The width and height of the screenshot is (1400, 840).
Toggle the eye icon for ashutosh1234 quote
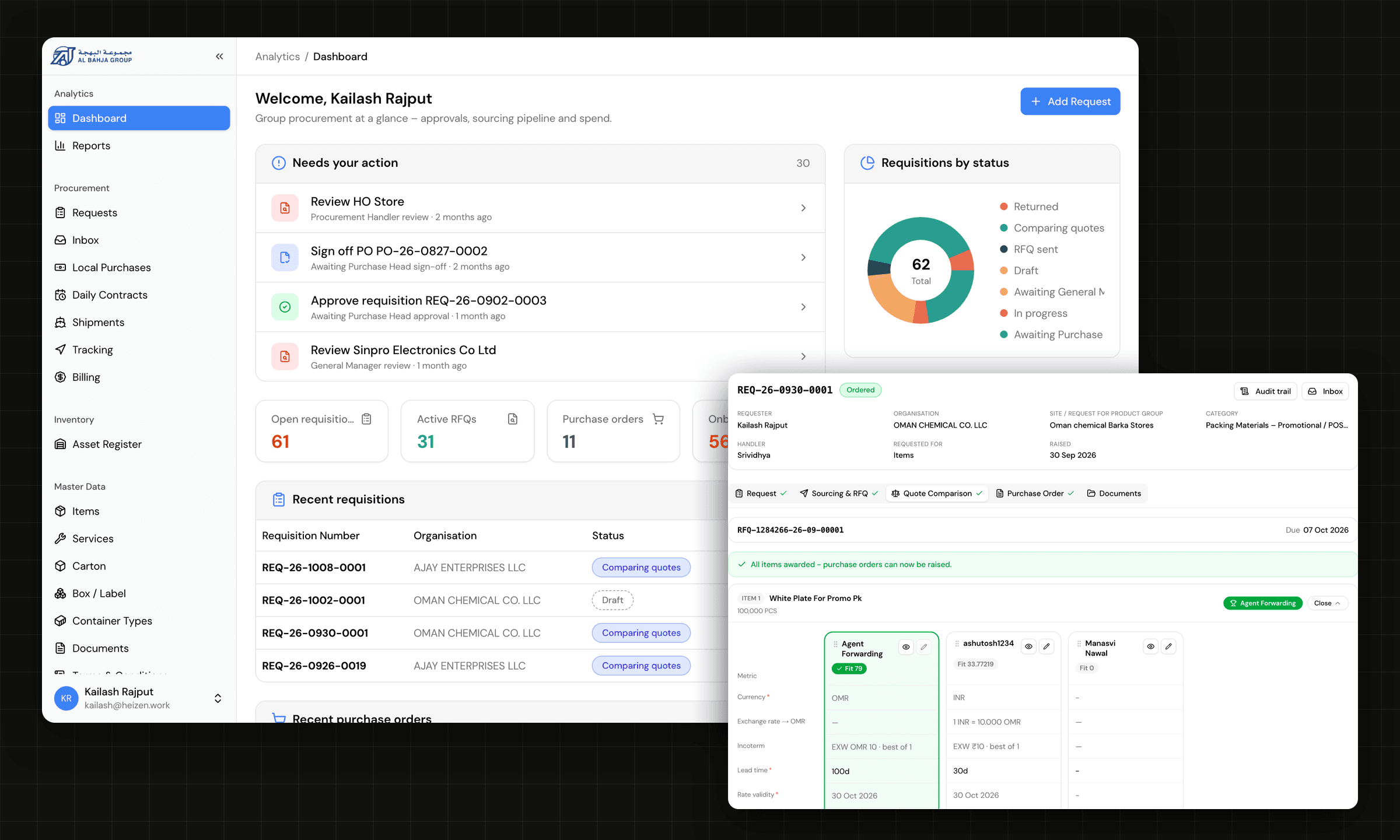pyautogui.click(x=1028, y=646)
